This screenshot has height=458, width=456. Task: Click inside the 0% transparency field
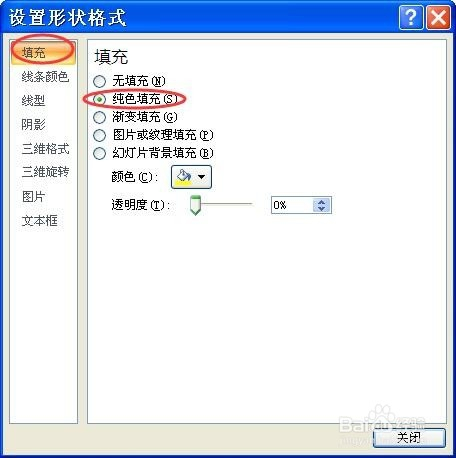(292, 205)
